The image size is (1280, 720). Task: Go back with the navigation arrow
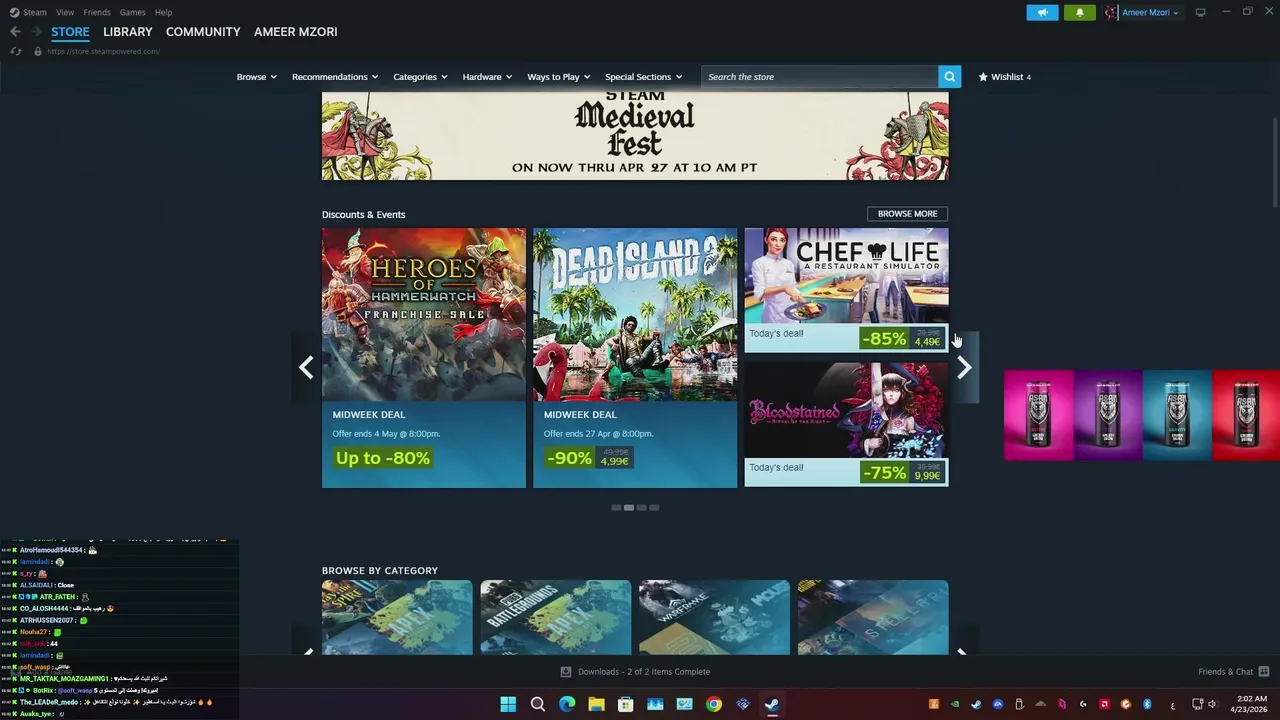click(15, 32)
